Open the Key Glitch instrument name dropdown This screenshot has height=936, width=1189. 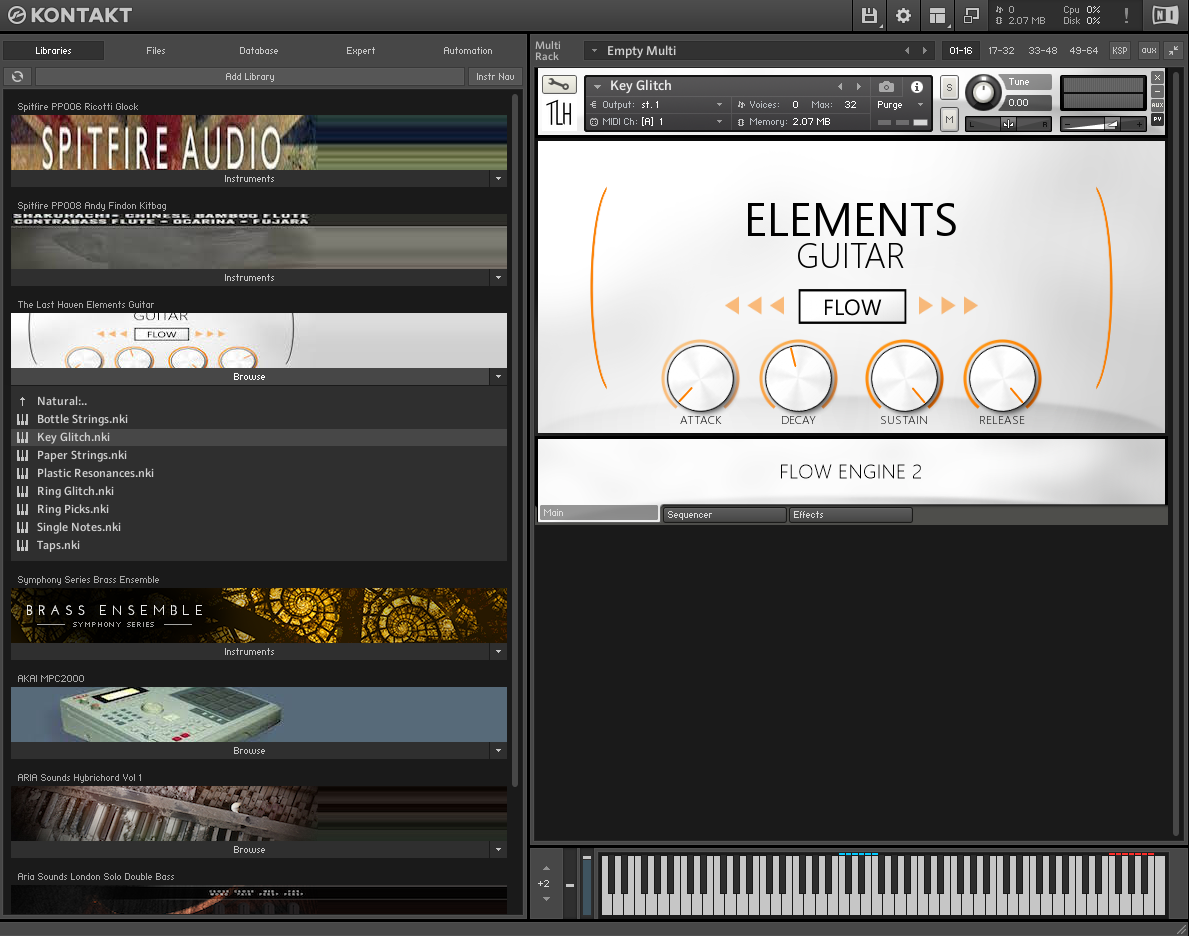598,86
